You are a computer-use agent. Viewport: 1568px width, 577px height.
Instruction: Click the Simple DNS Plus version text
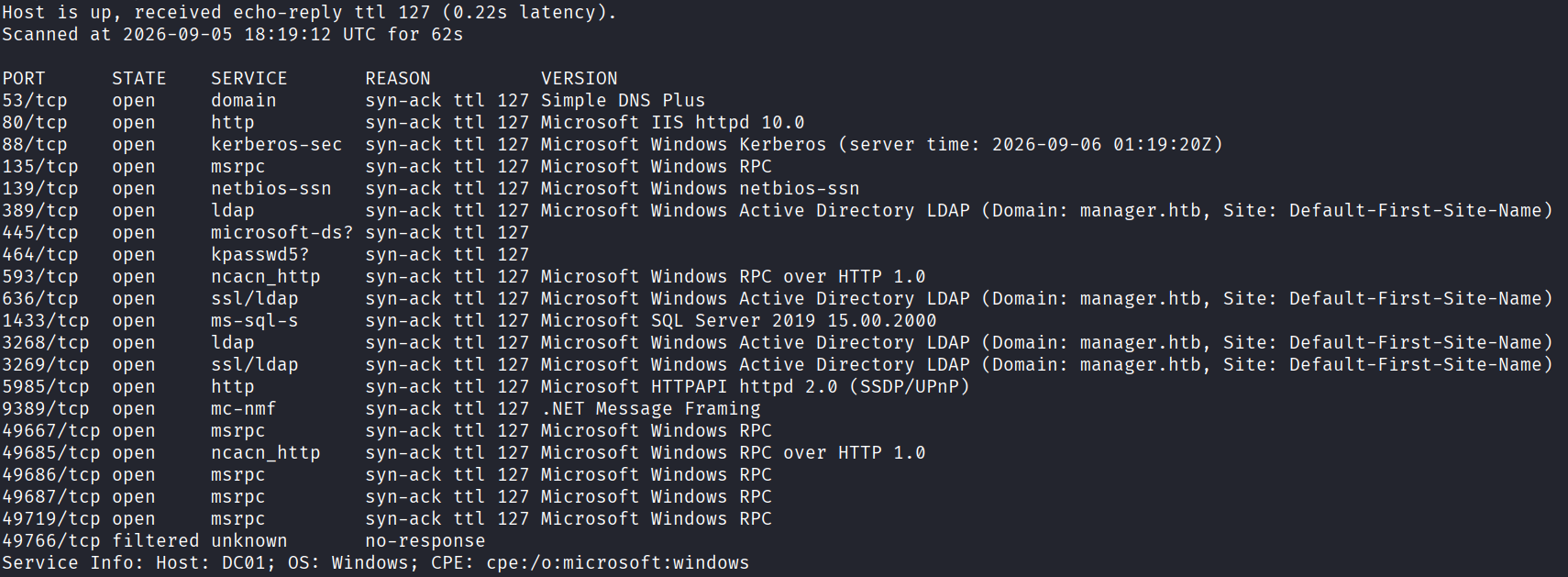coord(624,100)
